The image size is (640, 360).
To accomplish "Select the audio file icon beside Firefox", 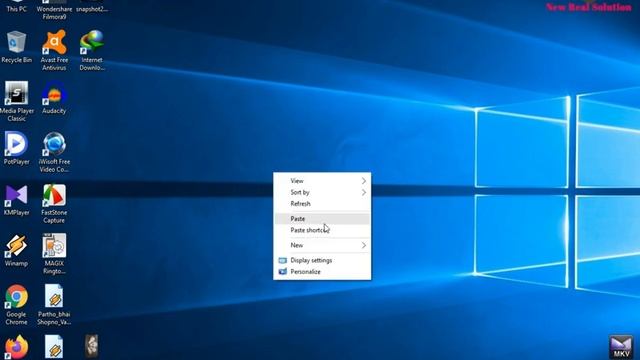I will click(x=54, y=347).
